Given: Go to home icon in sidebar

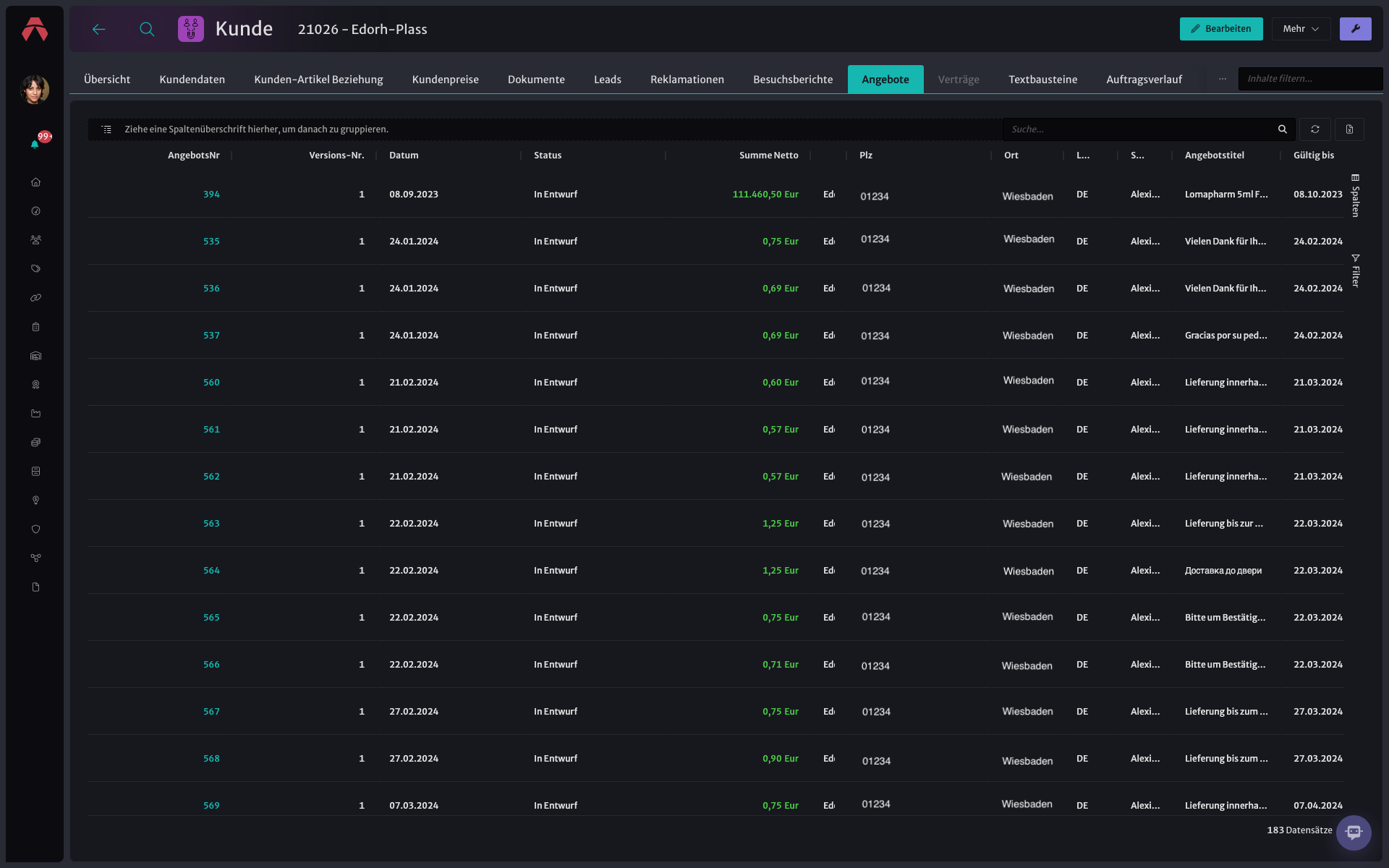Looking at the screenshot, I should point(35,182).
